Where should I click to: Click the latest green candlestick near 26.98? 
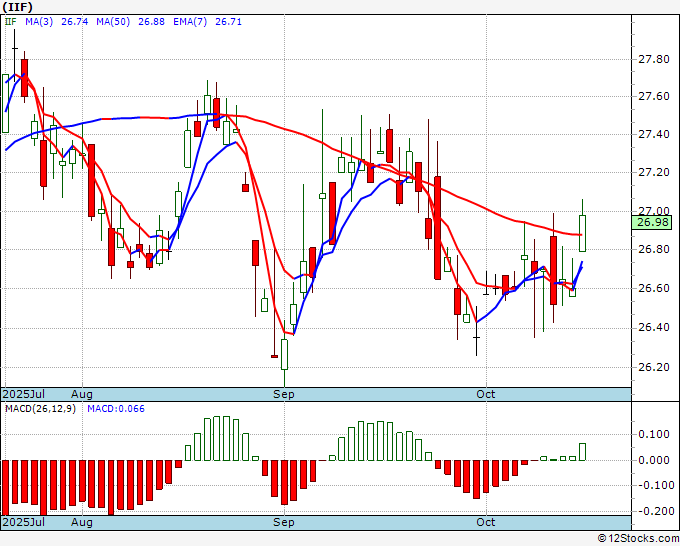[582, 233]
